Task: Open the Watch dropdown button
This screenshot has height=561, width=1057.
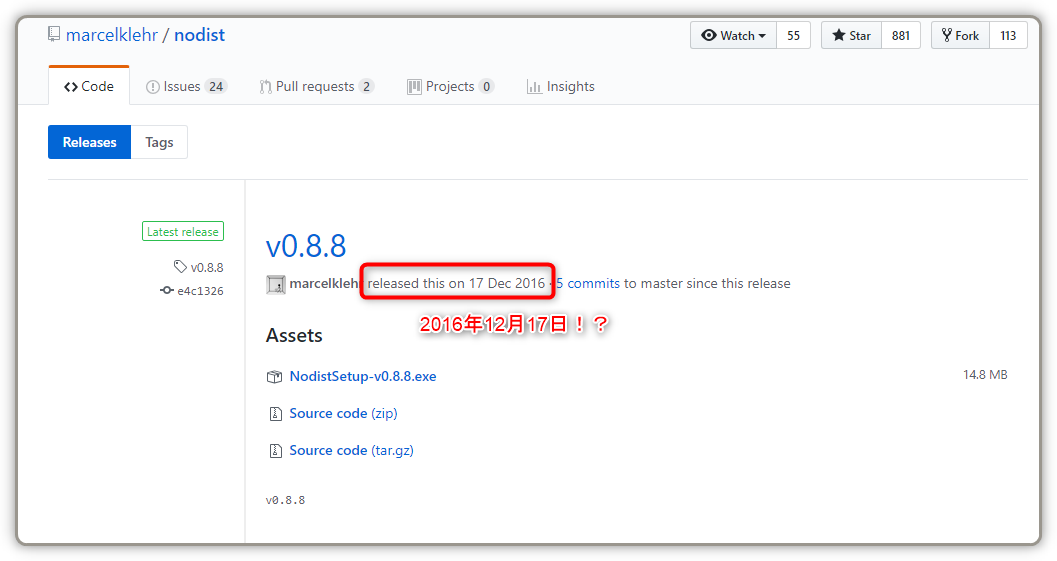Action: tap(733, 36)
